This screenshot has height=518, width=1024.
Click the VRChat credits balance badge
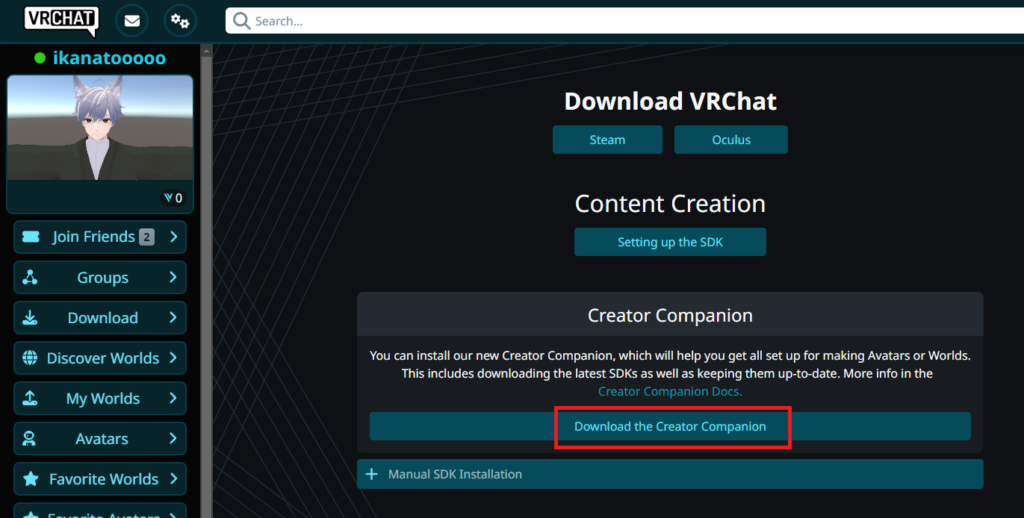coord(174,198)
